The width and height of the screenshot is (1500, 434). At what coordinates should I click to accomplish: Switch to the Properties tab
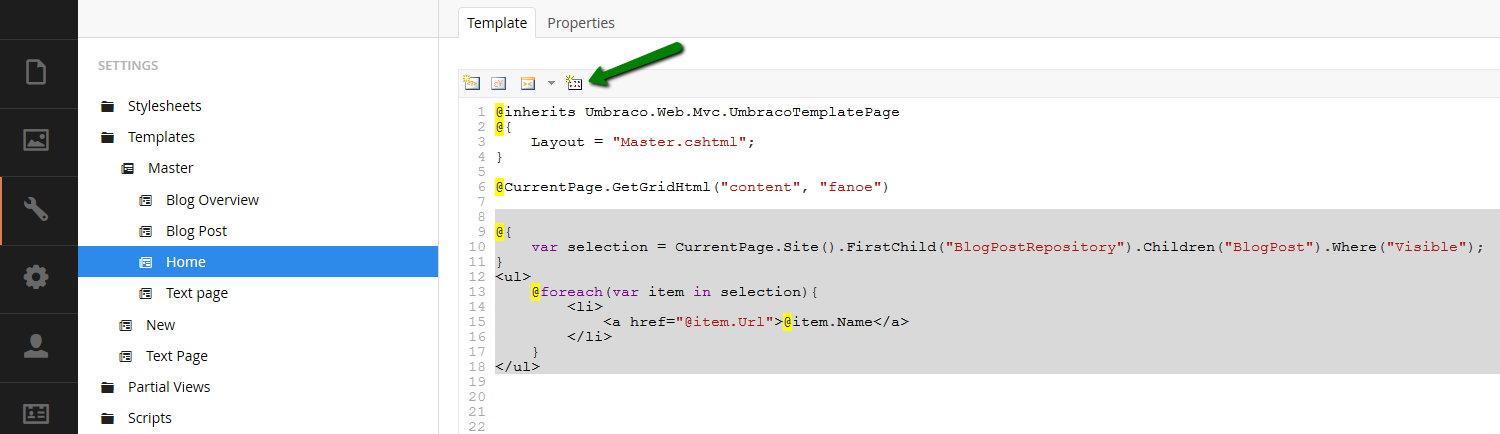tap(581, 23)
